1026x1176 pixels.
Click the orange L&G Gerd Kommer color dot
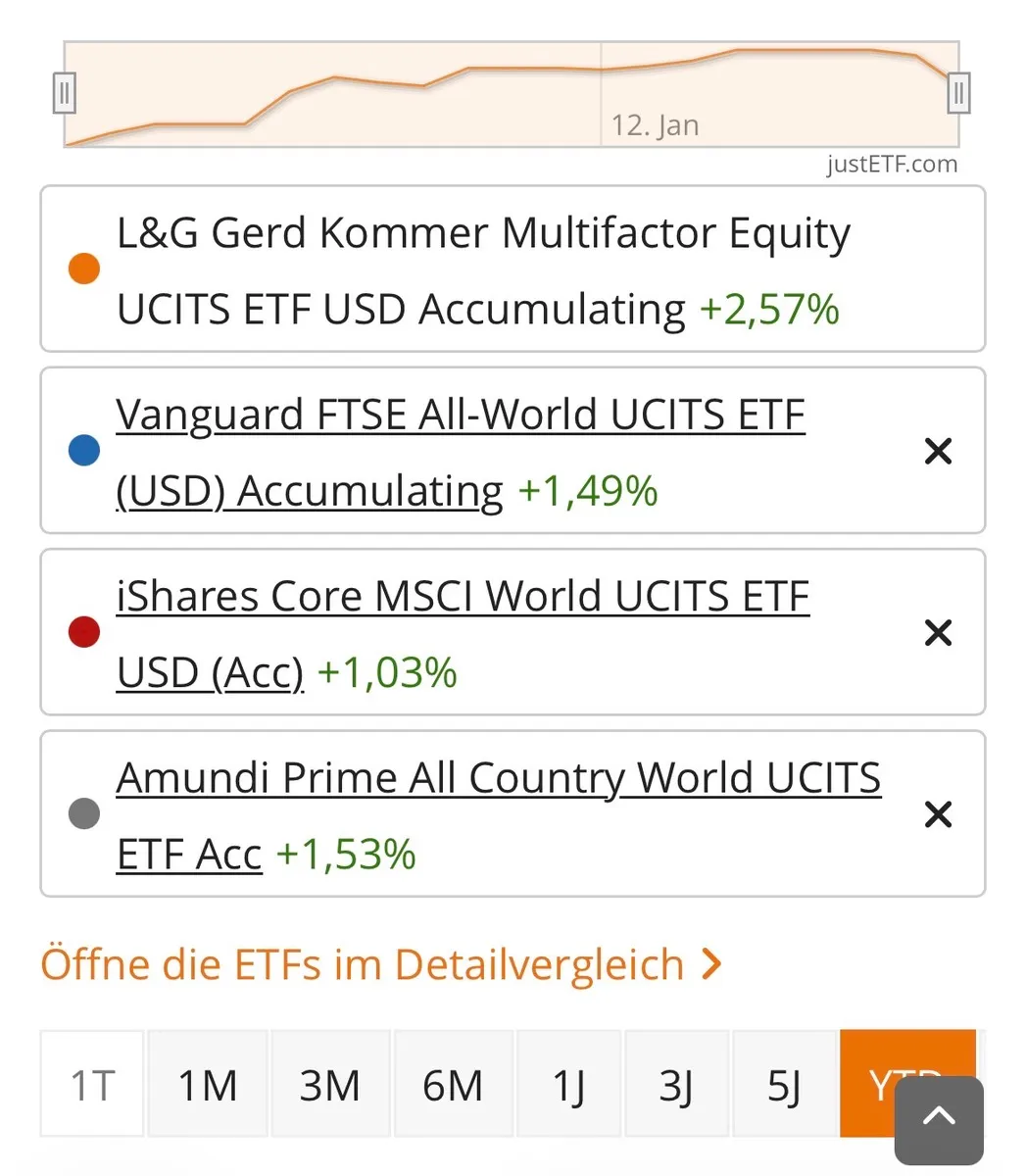84,269
